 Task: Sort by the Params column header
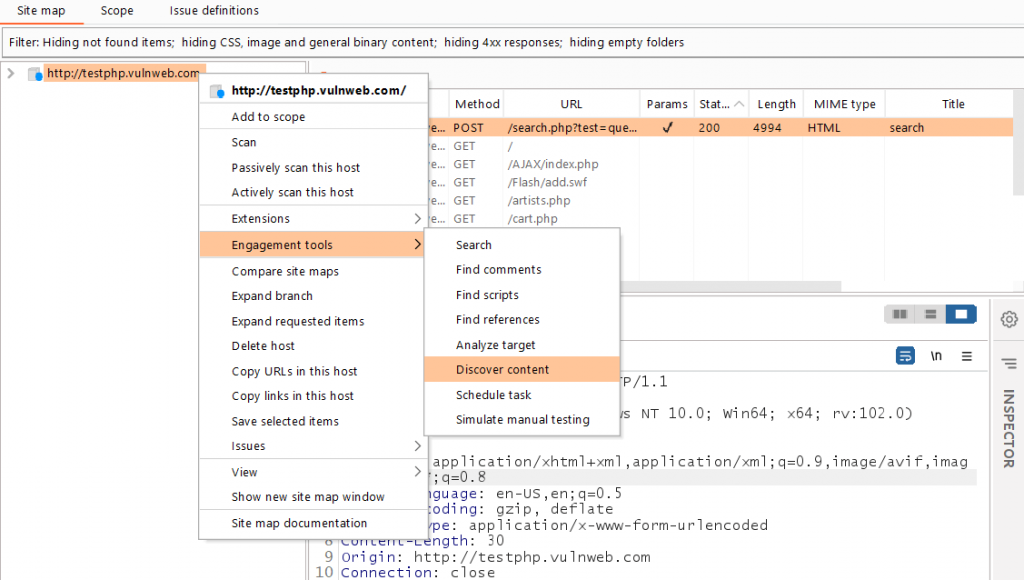[667, 104]
